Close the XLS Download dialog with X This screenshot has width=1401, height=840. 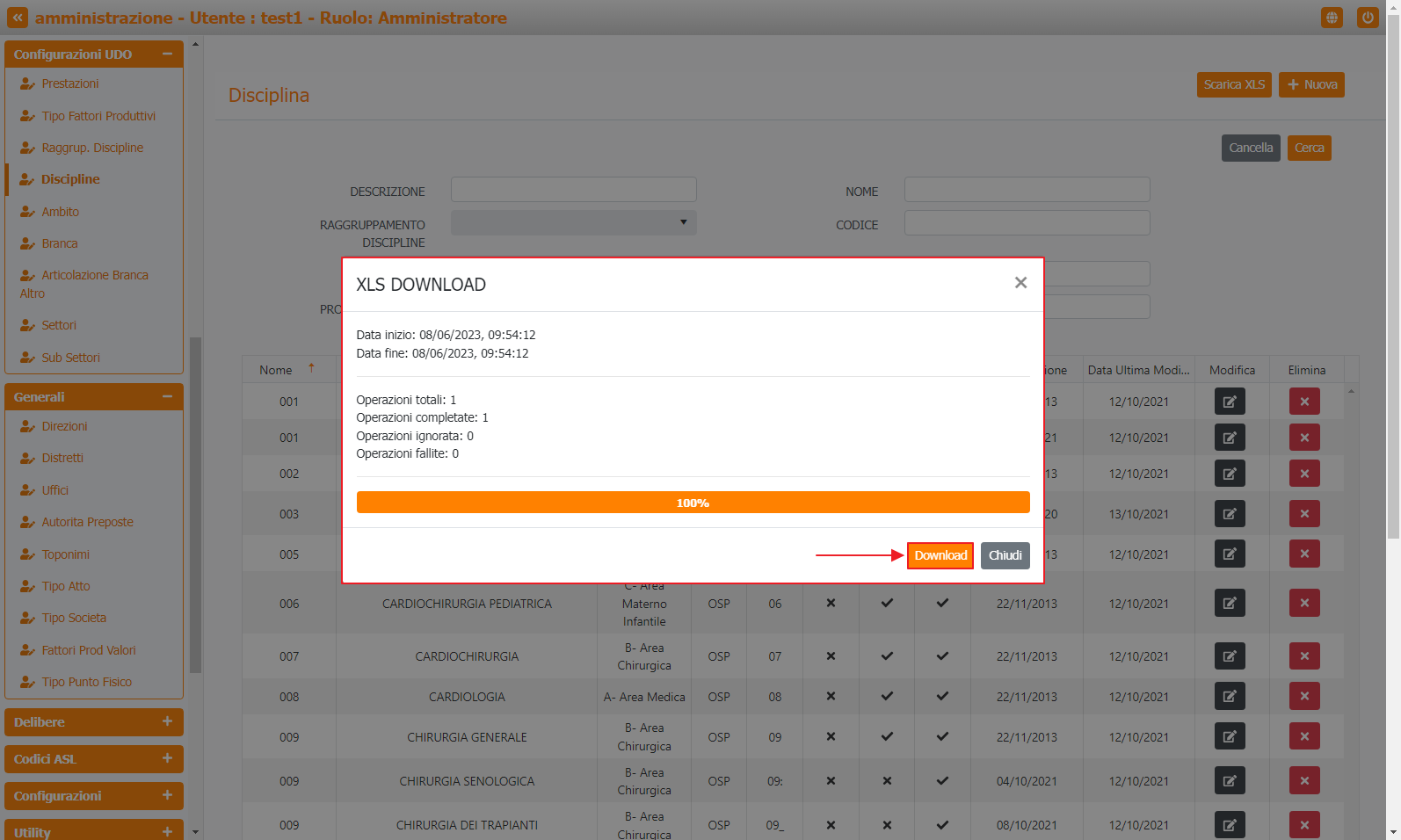[1020, 283]
